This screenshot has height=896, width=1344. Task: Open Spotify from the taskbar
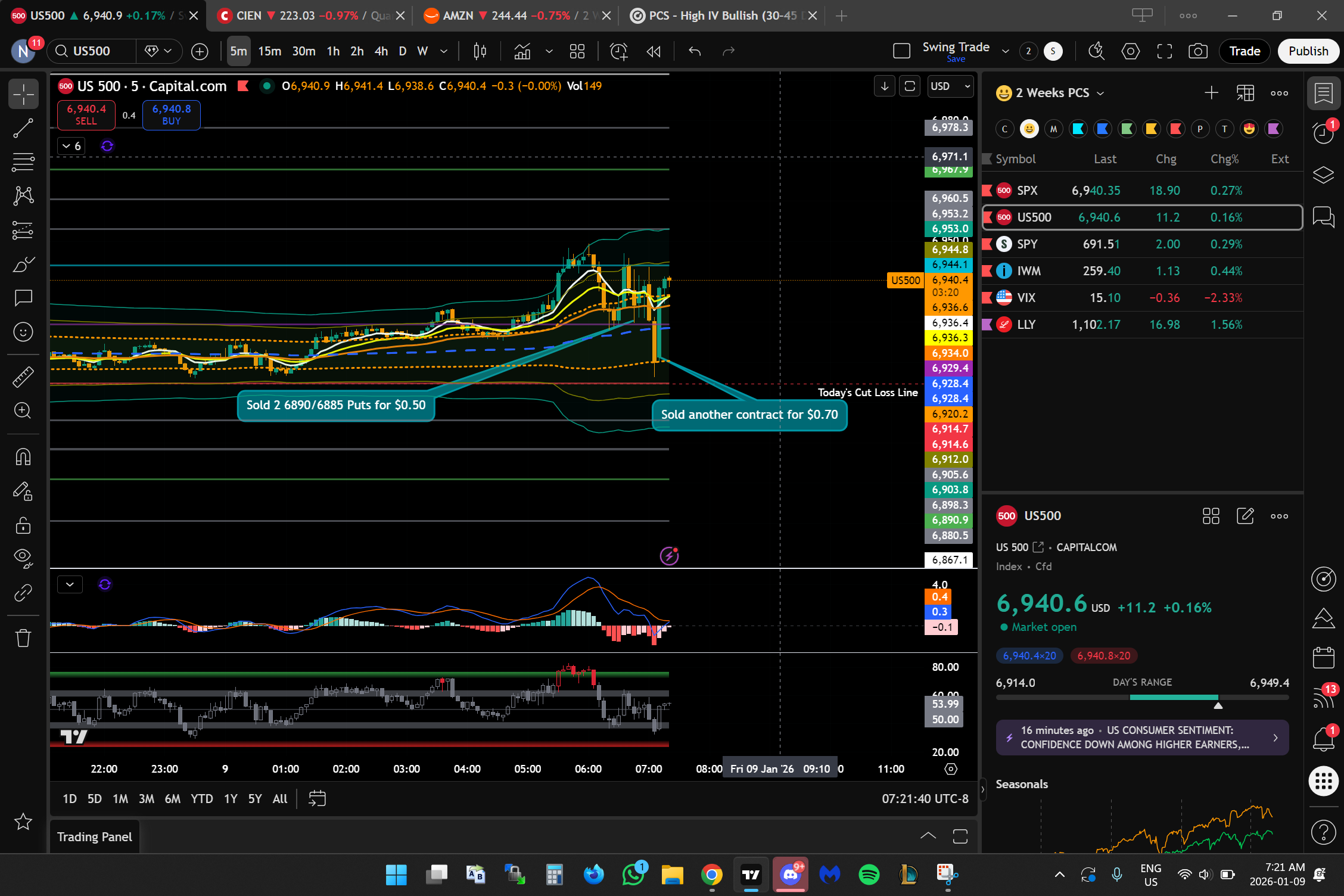[x=869, y=875]
